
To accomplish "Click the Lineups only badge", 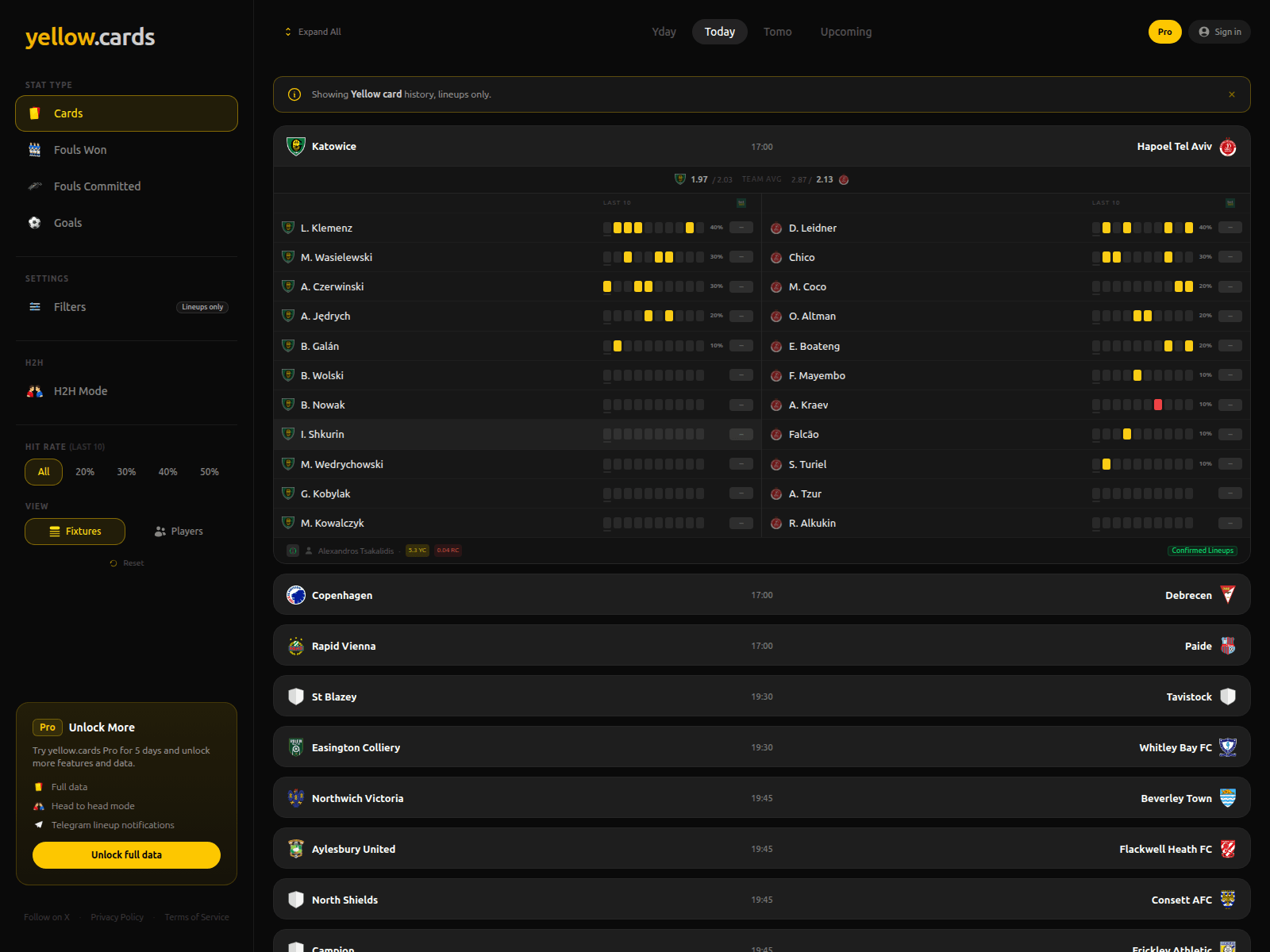I will click(202, 307).
